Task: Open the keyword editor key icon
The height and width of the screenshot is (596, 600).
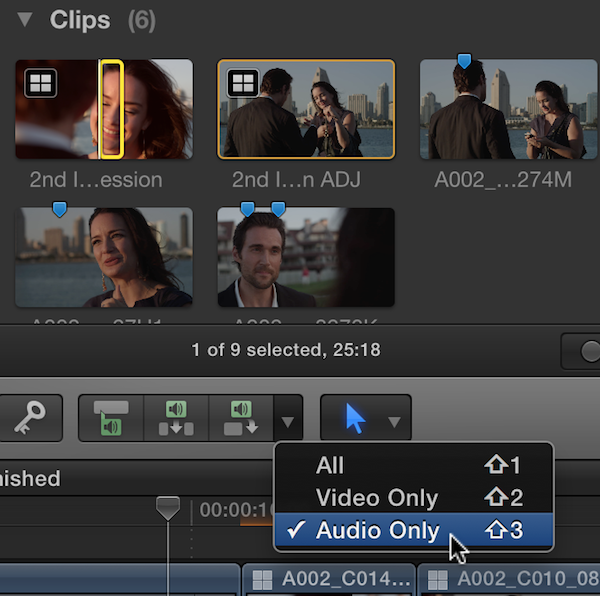Action: [x=30, y=418]
